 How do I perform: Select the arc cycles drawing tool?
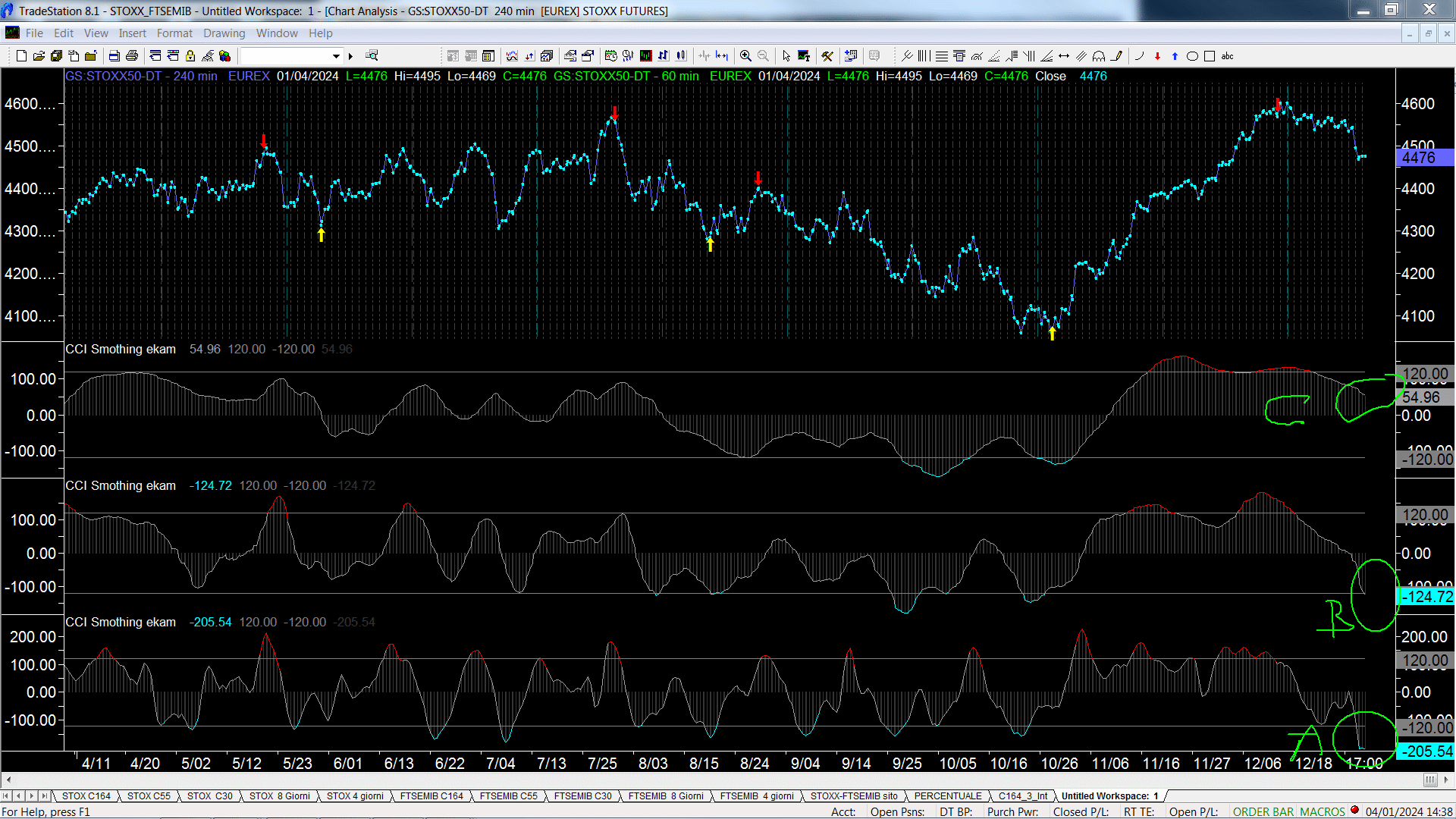[1099, 55]
